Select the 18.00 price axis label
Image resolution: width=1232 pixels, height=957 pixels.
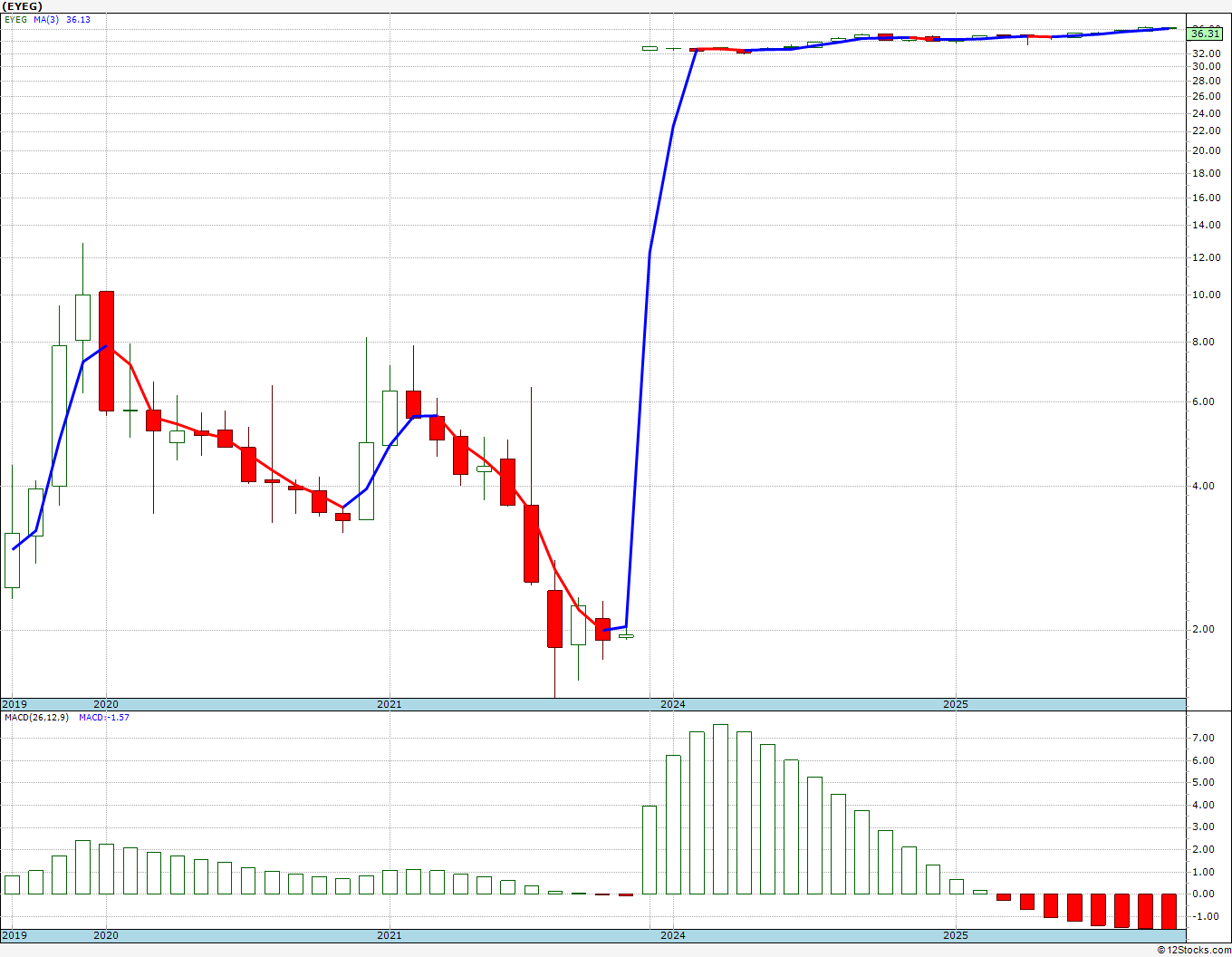(x=1205, y=173)
